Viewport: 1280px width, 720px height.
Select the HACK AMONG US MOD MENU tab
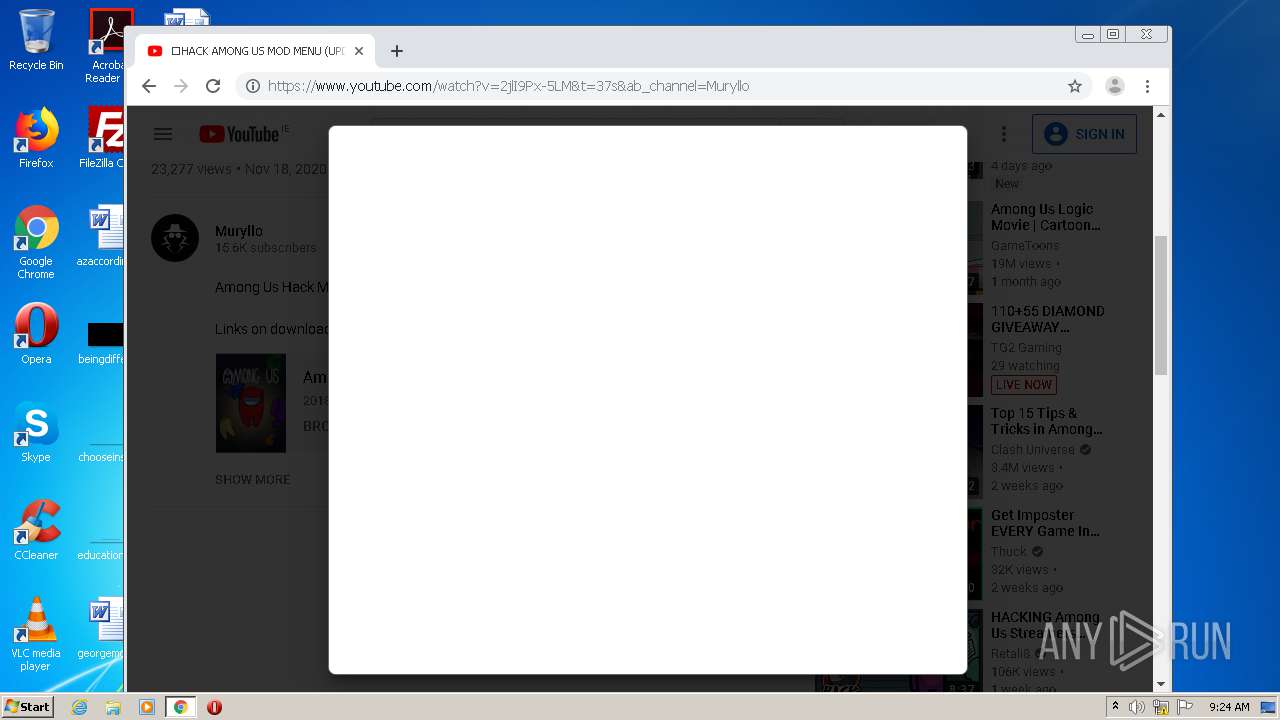254,51
